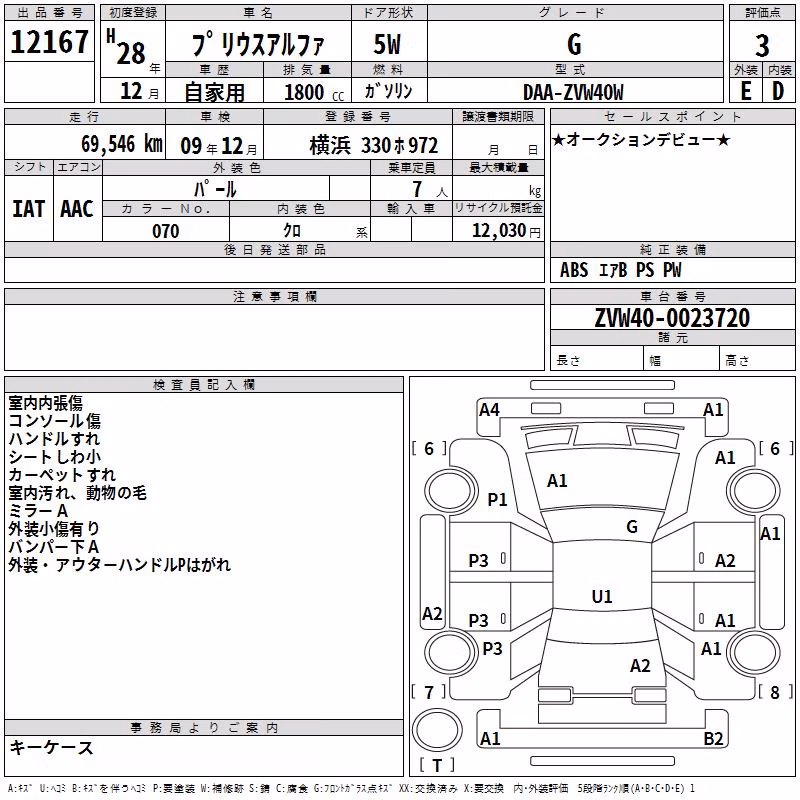Image resolution: width=800 pixels, height=800 pixels.
Task: Click the note シートしわ小
Action: pyautogui.click(x=55, y=457)
